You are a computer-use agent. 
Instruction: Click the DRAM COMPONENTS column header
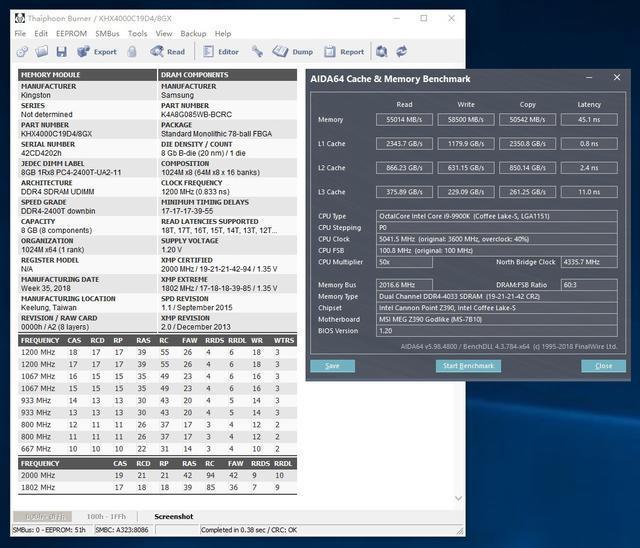click(227, 75)
